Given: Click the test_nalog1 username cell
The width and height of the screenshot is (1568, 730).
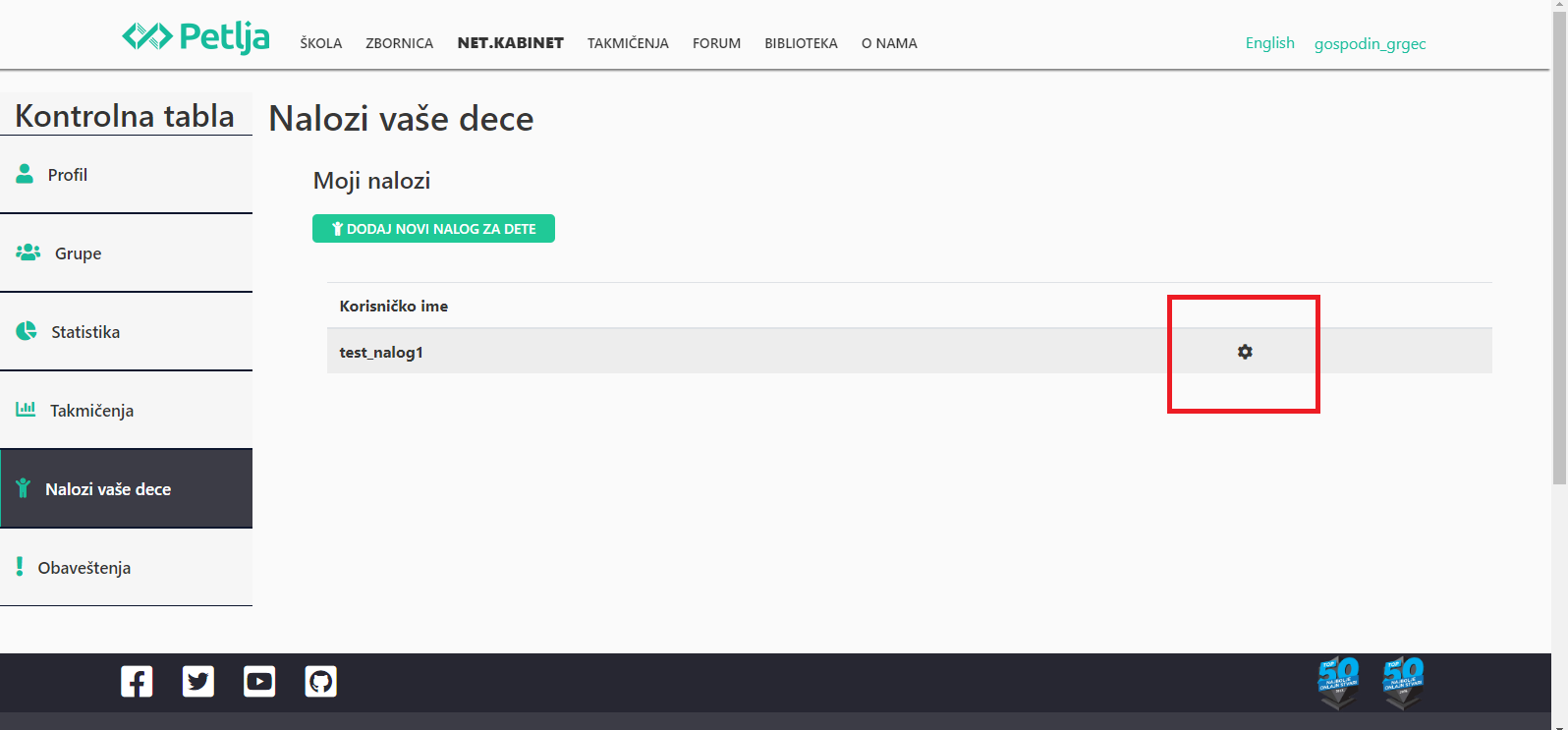Looking at the screenshot, I should [381, 352].
